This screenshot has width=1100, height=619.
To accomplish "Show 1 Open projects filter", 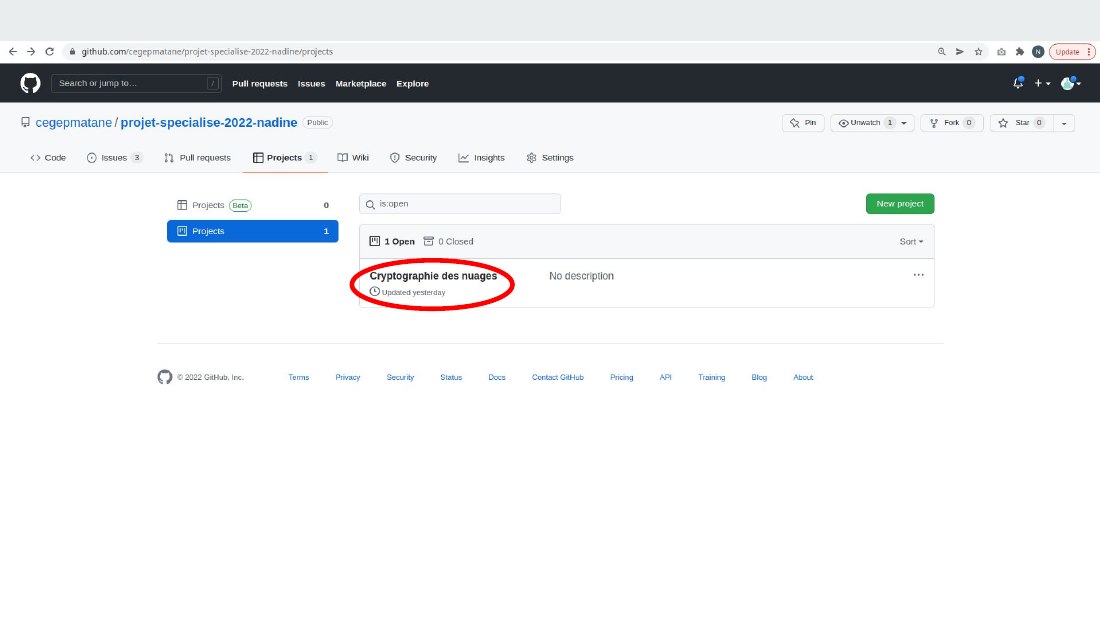I will (x=392, y=241).
